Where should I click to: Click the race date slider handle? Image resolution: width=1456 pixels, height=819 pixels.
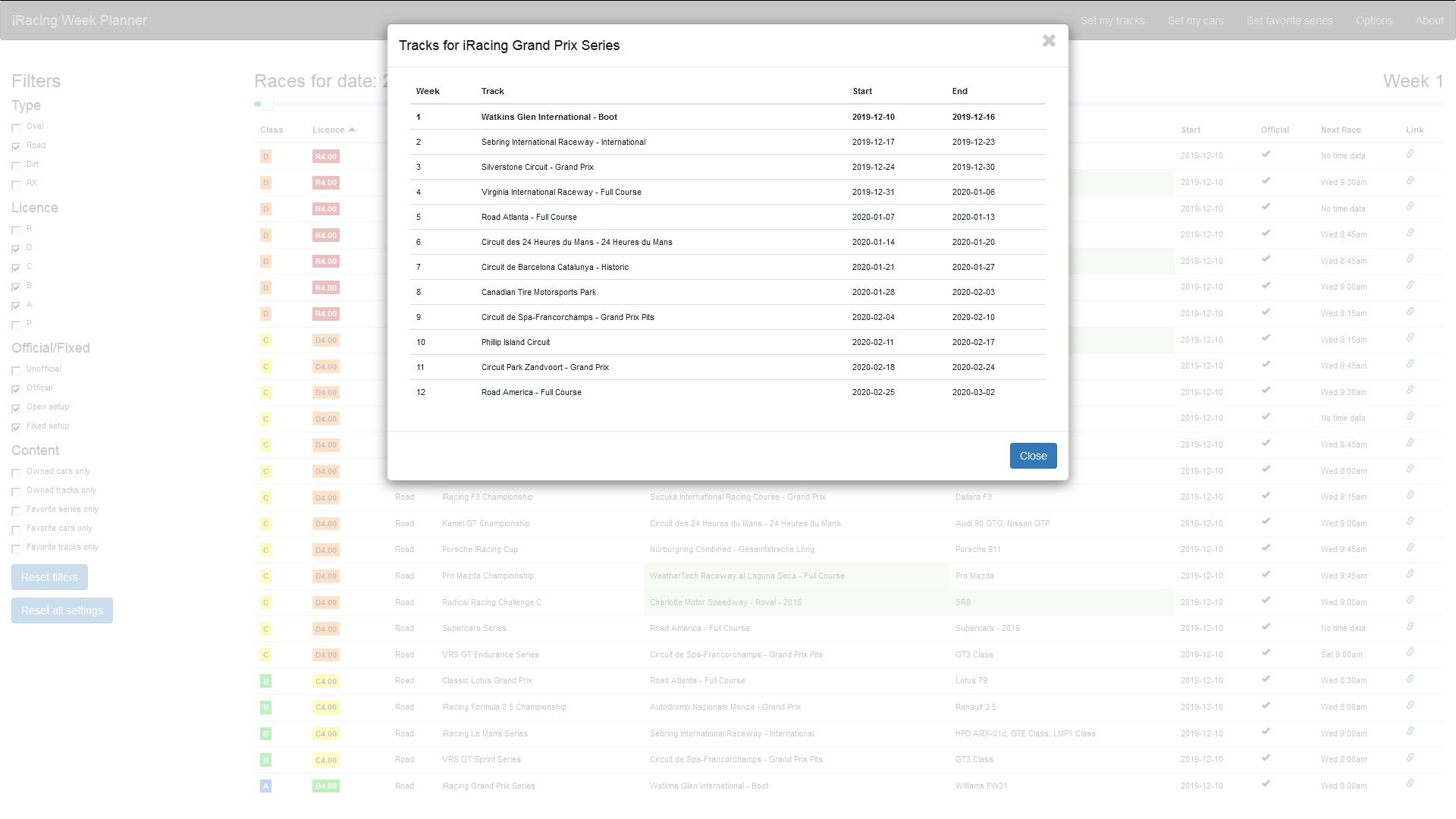pos(266,104)
